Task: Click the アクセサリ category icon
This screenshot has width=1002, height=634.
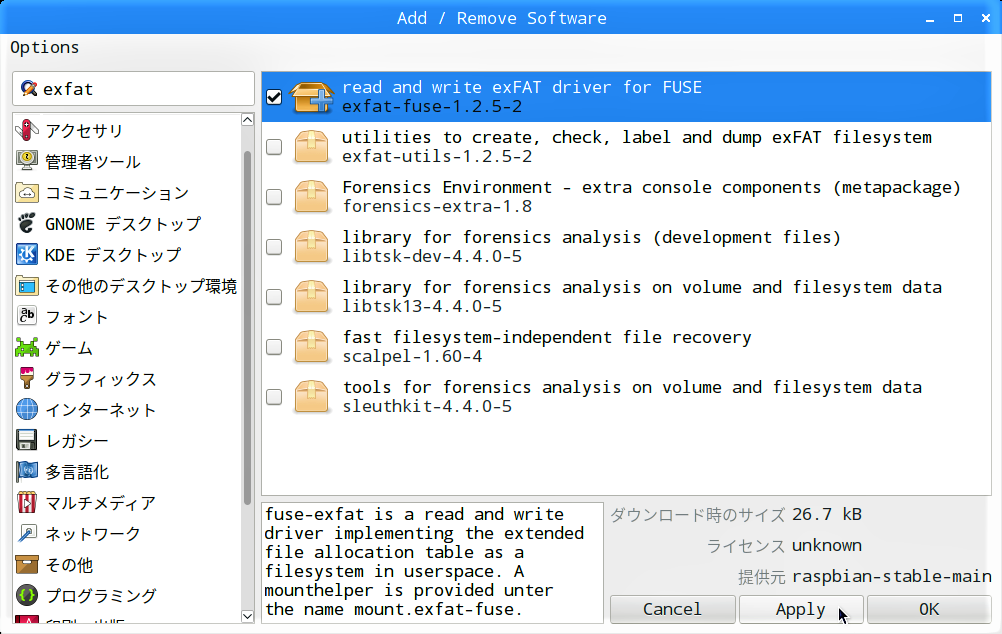Action: (x=27, y=130)
